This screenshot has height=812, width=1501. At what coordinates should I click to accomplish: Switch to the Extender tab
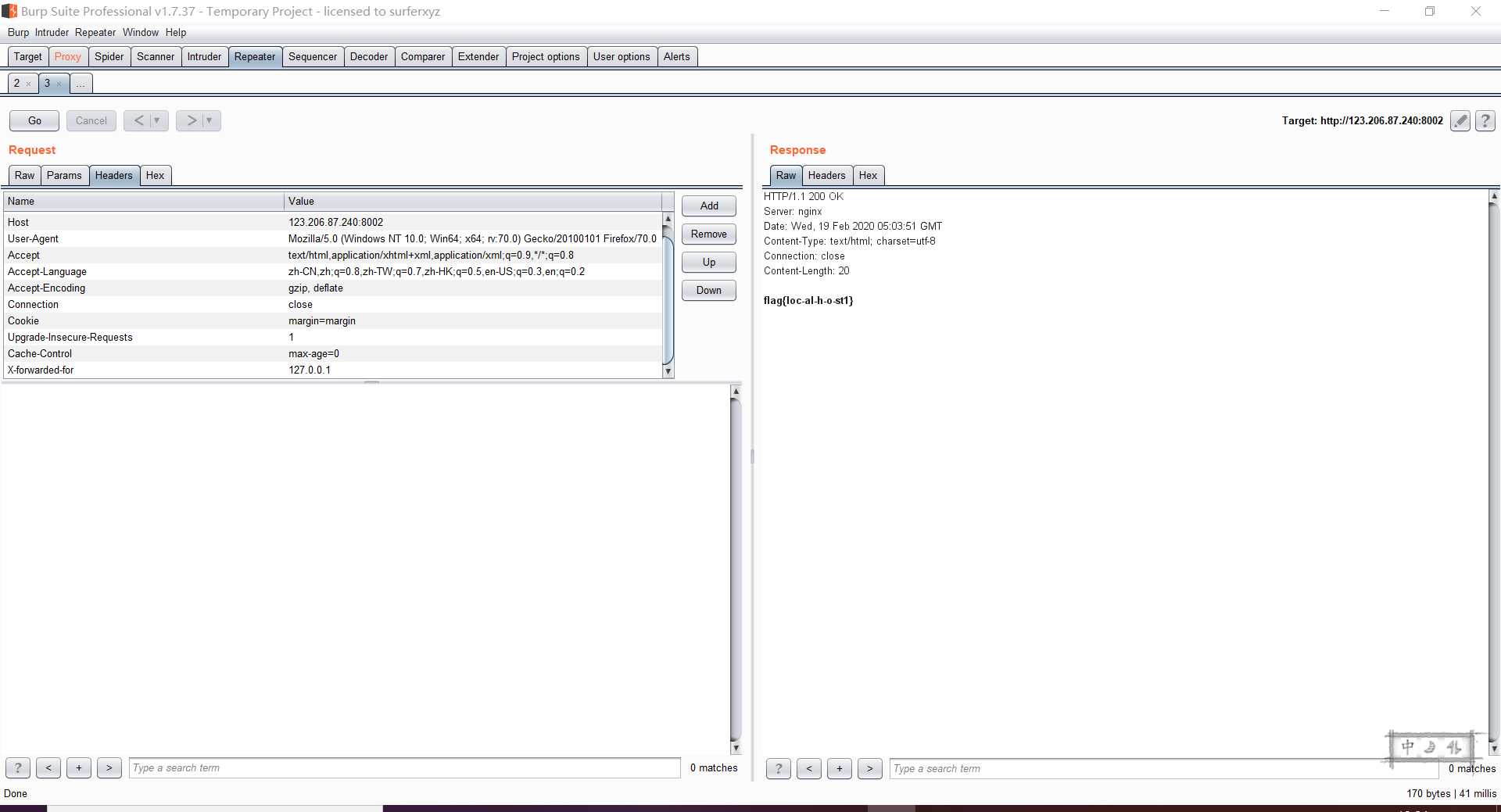pyautogui.click(x=478, y=56)
